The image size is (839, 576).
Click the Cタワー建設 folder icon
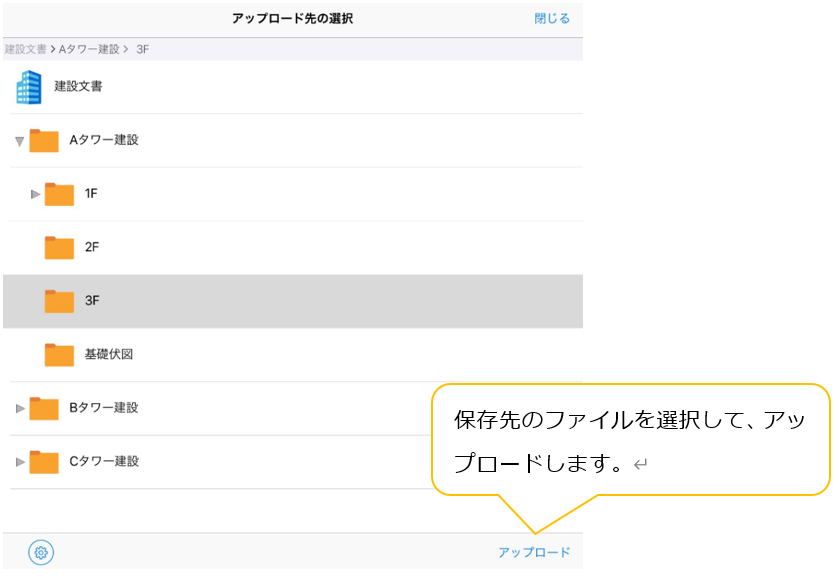click(x=44, y=462)
